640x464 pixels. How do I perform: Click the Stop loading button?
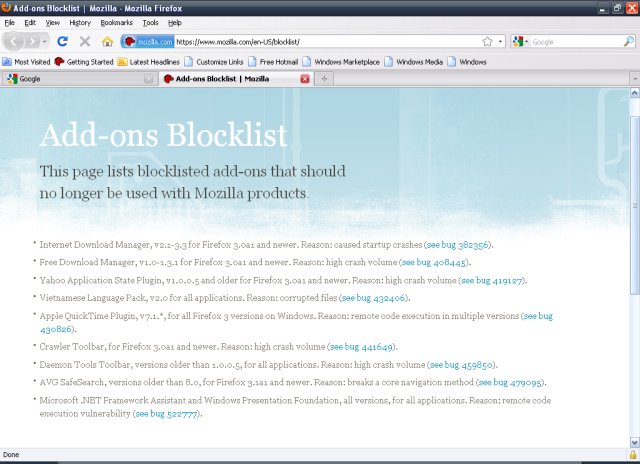tap(84, 42)
